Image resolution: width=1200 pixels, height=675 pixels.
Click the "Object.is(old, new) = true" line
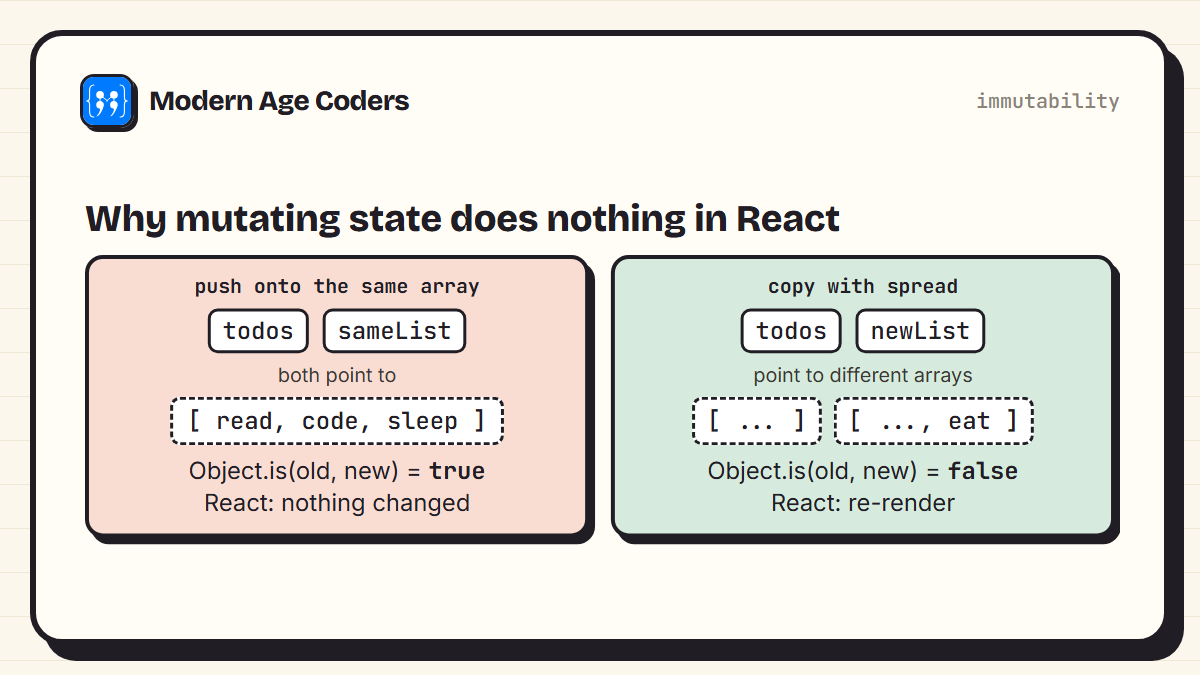click(x=337, y=471)
